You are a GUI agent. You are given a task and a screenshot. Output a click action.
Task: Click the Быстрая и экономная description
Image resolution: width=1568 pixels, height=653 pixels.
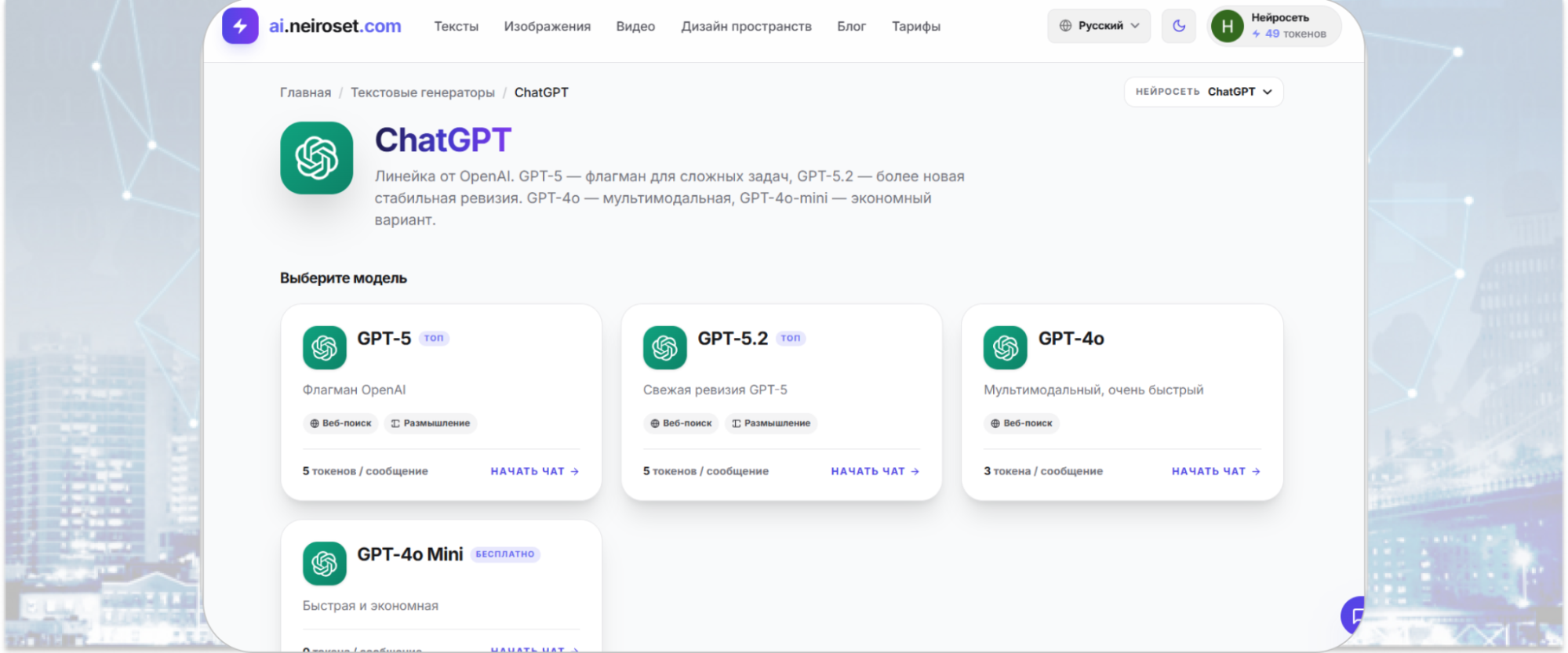click(x=370, y=606)
